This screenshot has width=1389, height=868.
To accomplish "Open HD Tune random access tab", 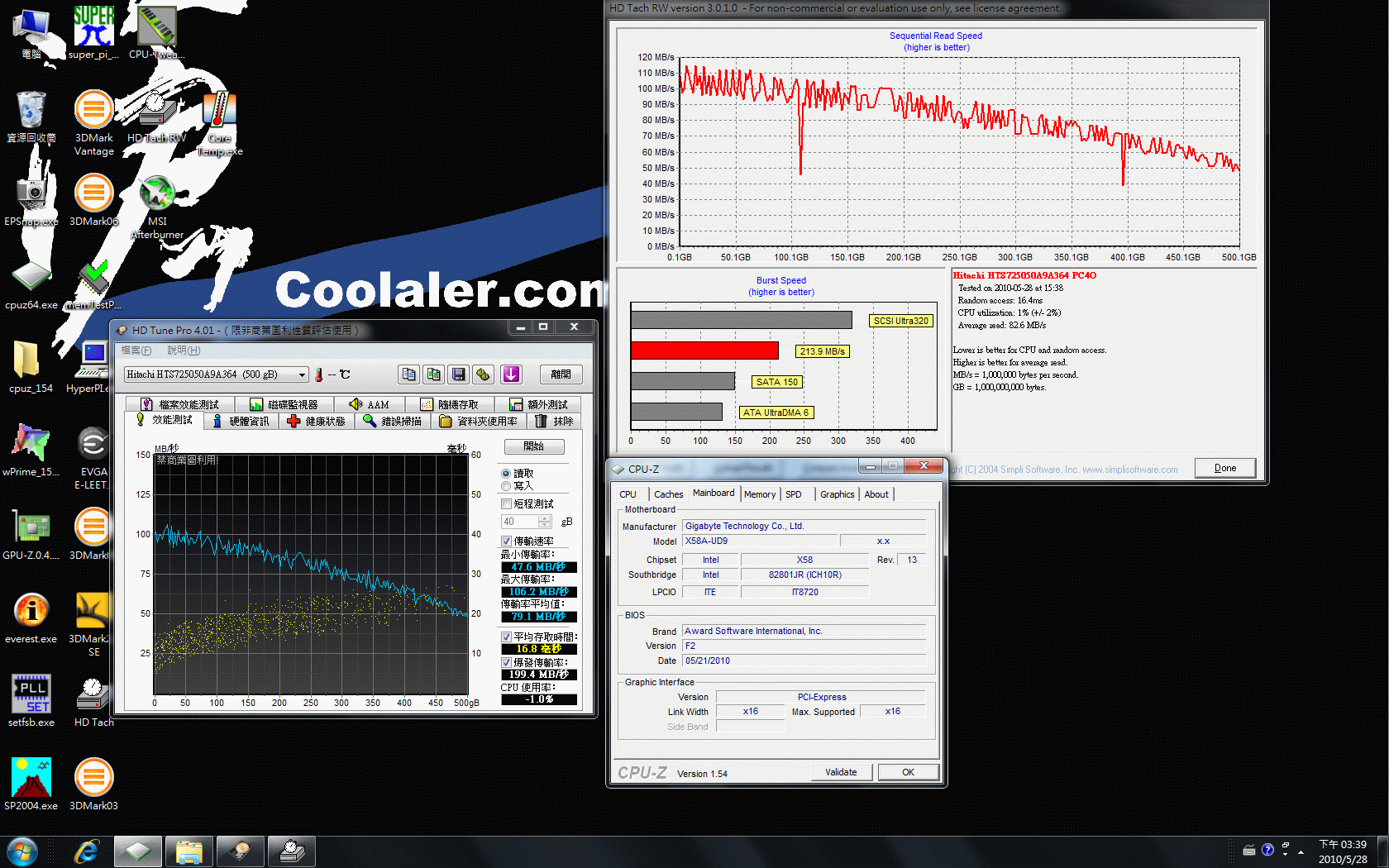I will 449,404.
